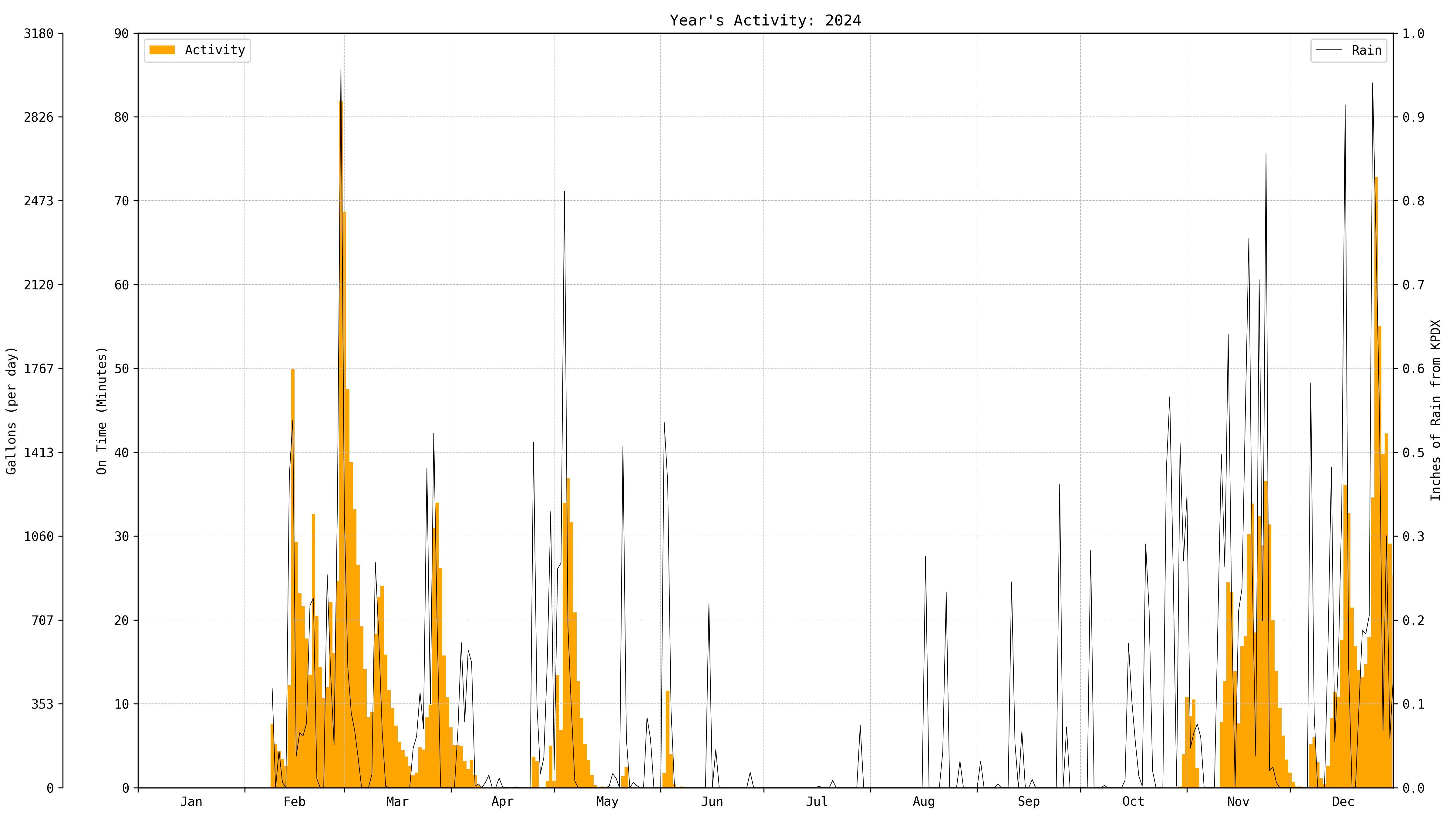Click the chart title Year's Activity: 2024
Image resolution: width=1456 pixels, height=819 pixels.
(x=765, y=20)
